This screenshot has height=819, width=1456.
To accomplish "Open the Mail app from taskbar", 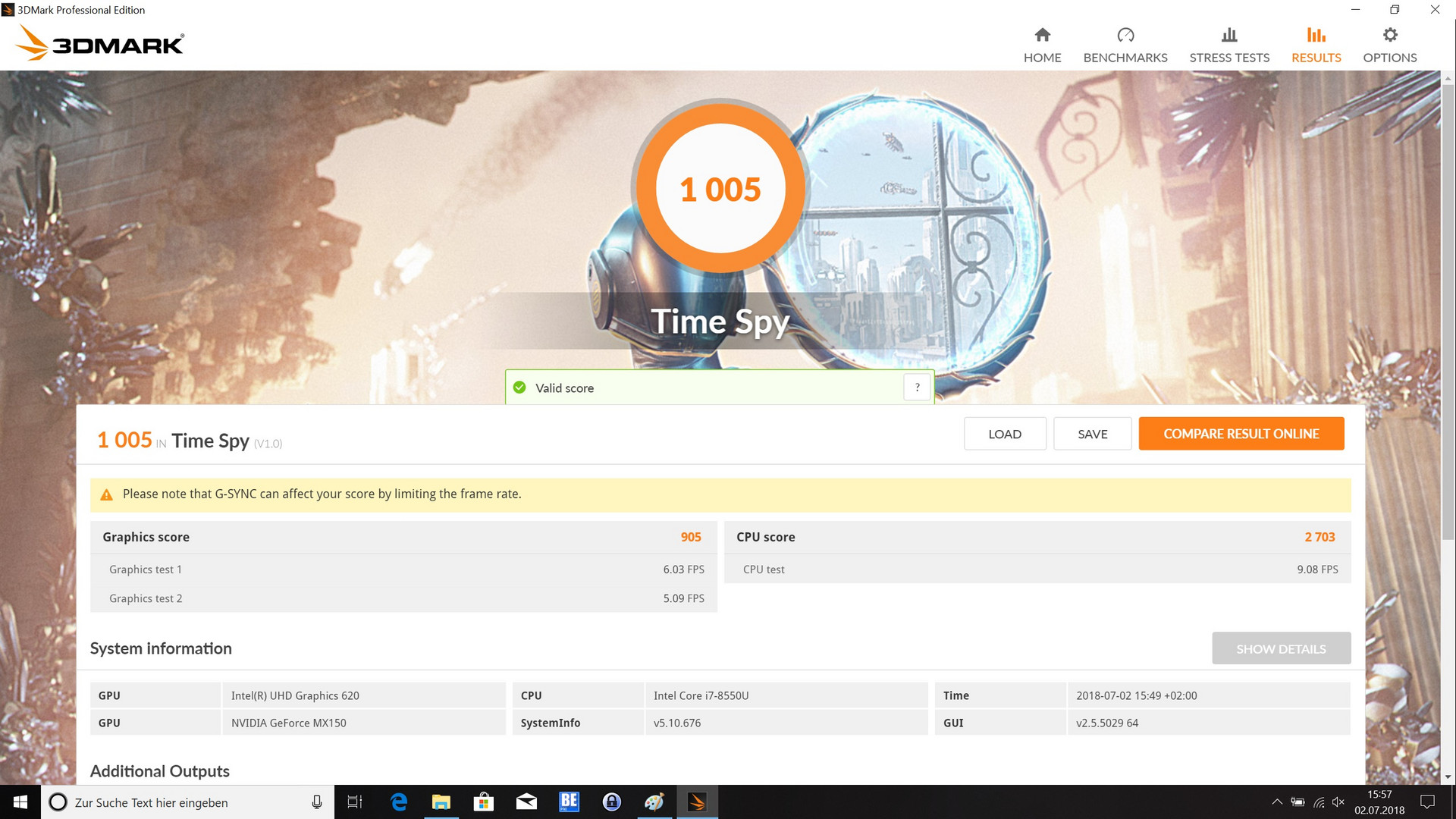I will click(526, 802).
